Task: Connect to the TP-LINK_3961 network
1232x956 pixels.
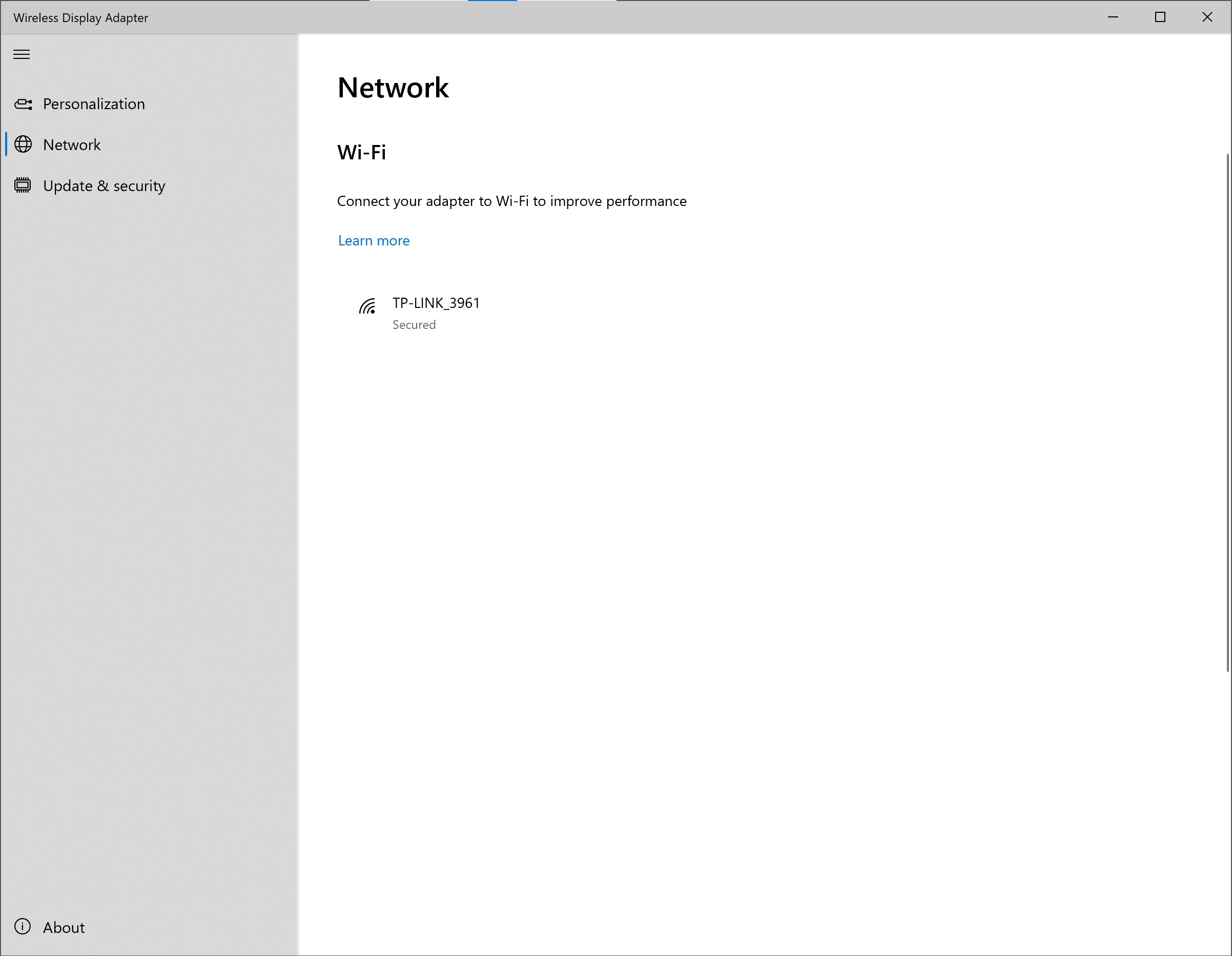Action: [436, 303]
